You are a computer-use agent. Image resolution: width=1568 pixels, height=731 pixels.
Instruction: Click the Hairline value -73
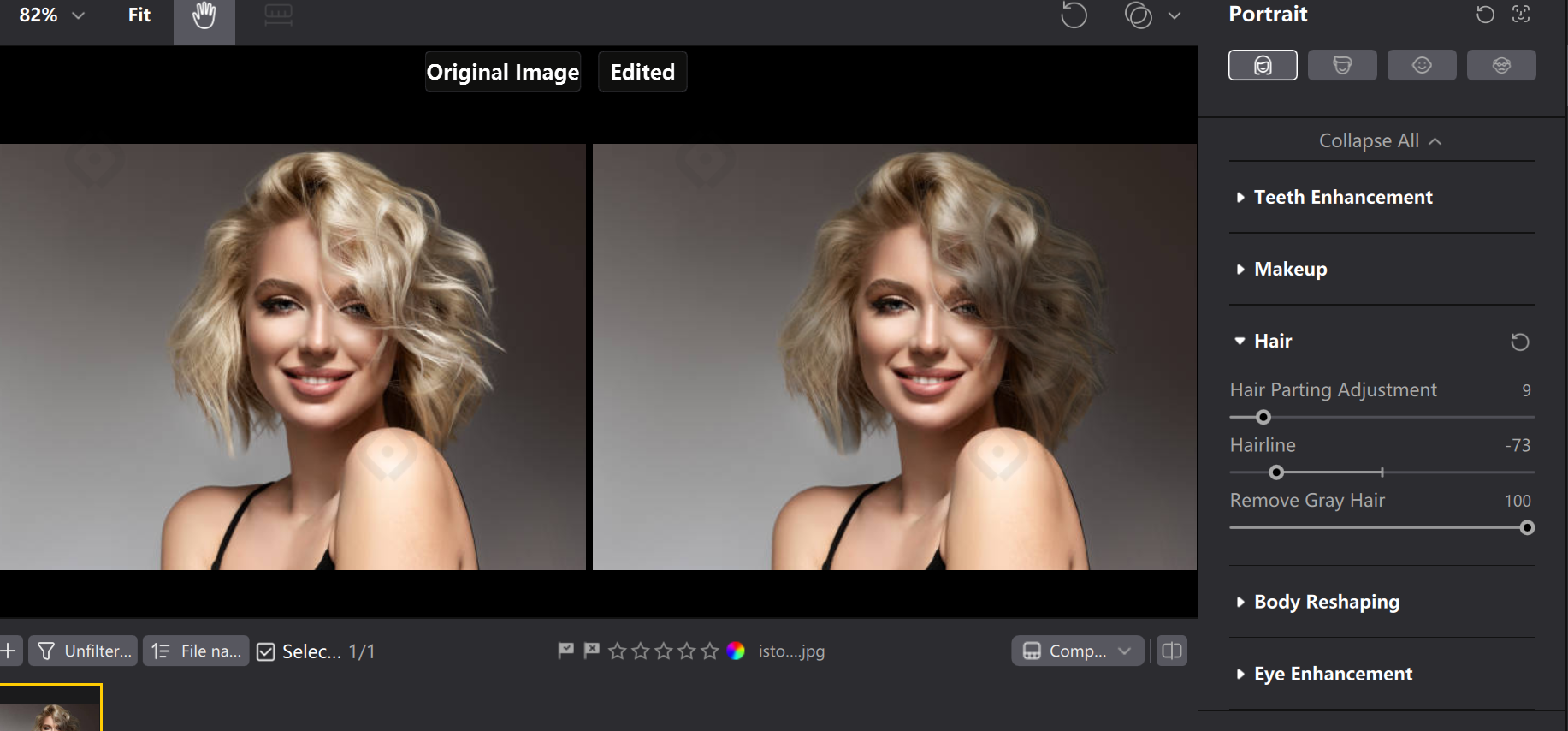[x=1518, y=445]
